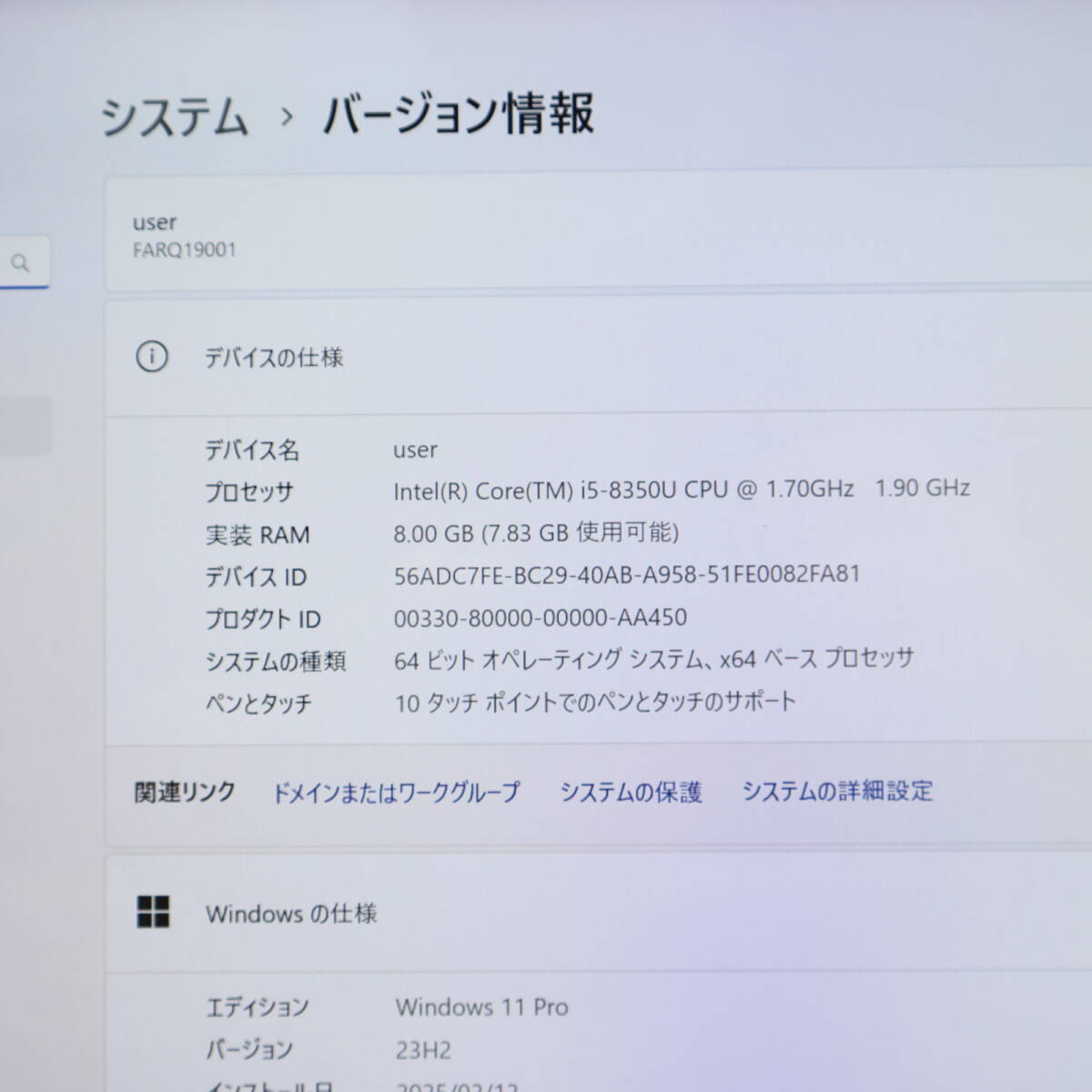Select the RAM value 8.00 GB
Viewport: 1092px width, 1092px height.
click(x=536, y=532)
